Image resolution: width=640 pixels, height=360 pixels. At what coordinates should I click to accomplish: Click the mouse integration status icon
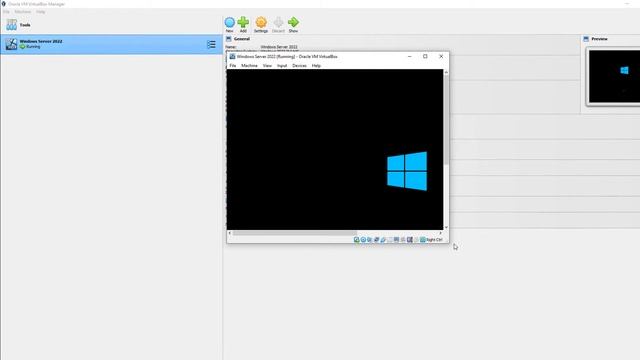click(x=416, y=240)
